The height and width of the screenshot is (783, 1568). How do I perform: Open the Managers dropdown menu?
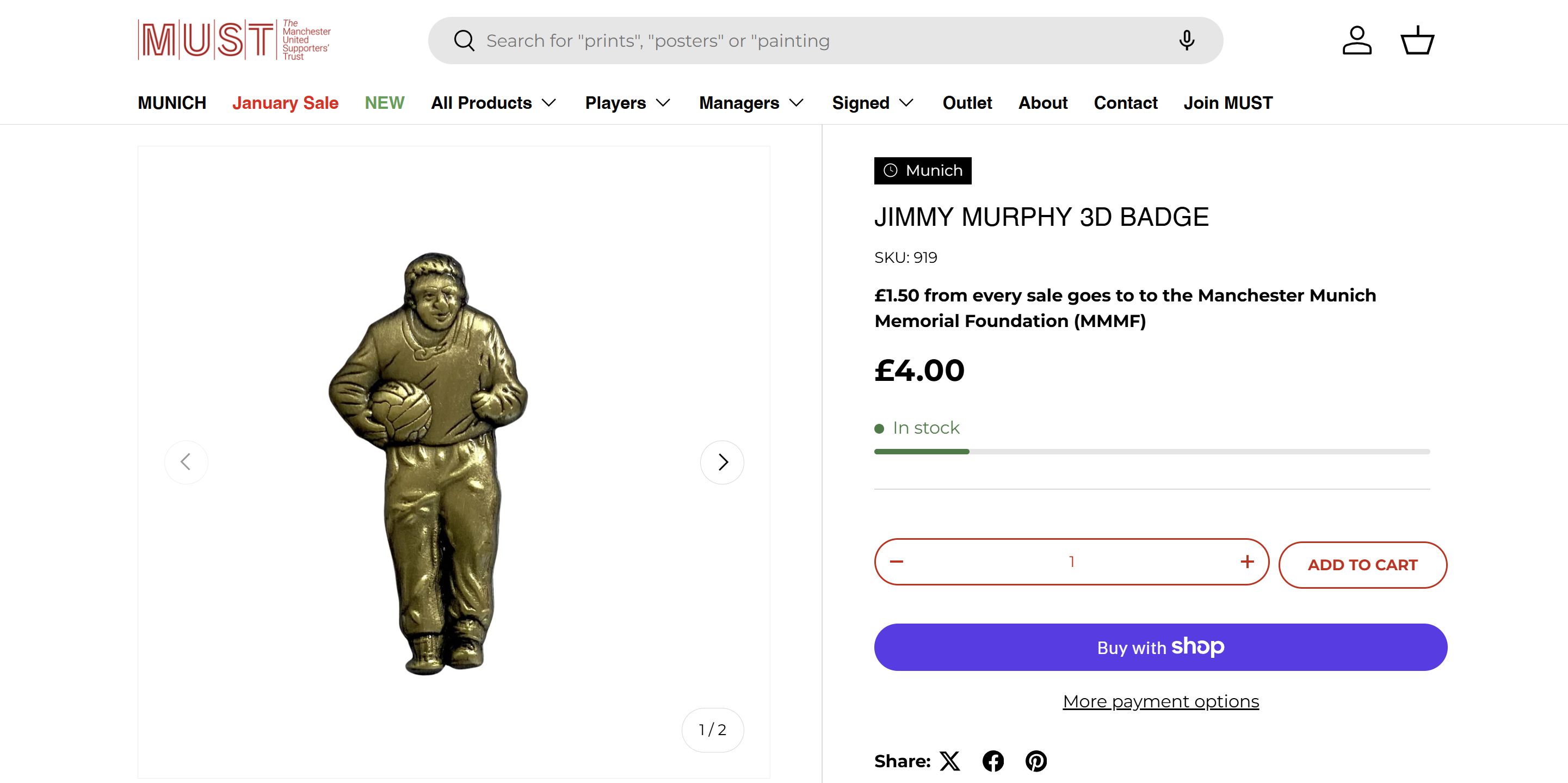(751, 103)
